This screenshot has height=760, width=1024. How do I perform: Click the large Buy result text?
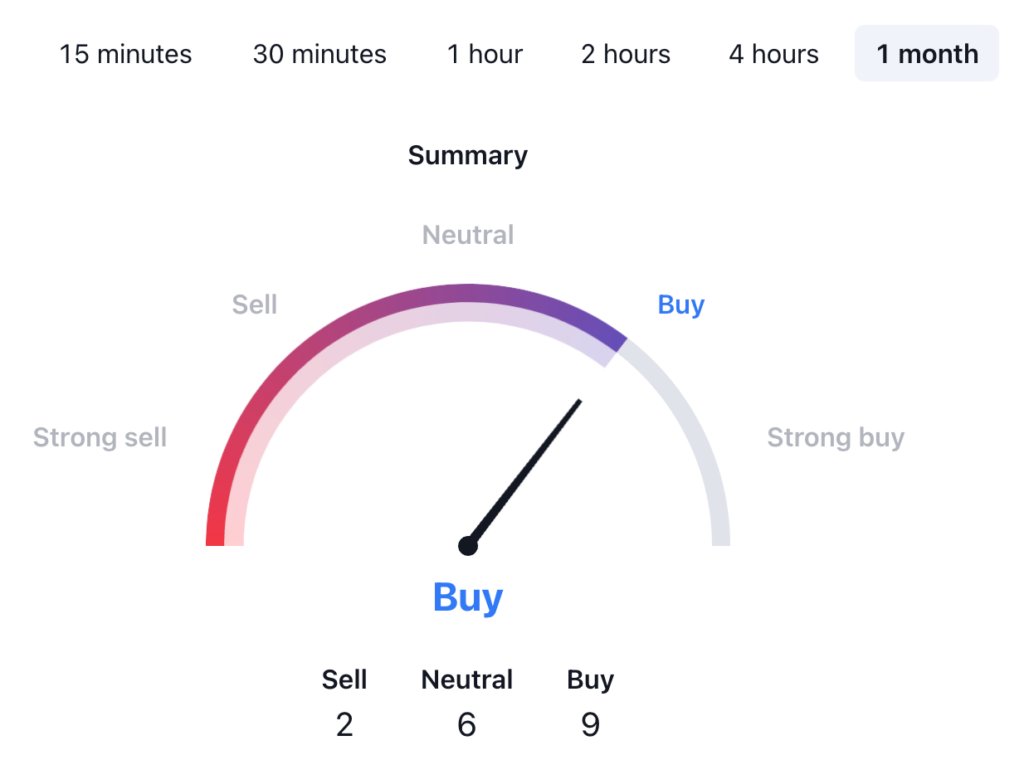coord(467,597)
